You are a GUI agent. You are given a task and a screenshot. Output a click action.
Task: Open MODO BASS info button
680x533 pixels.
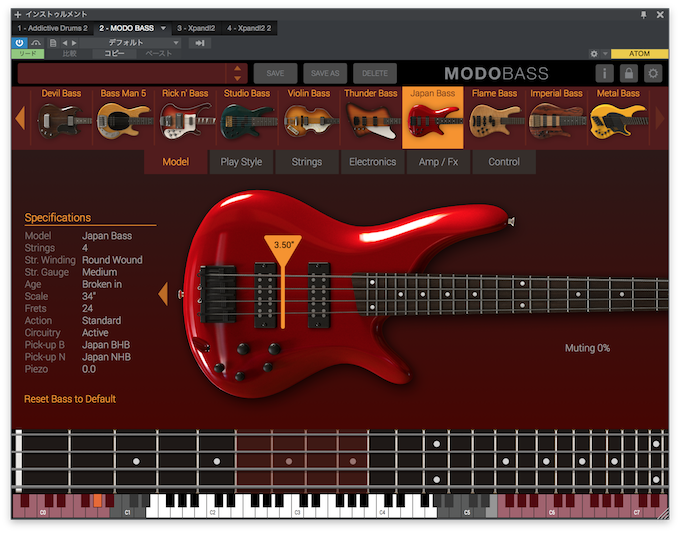605,73
